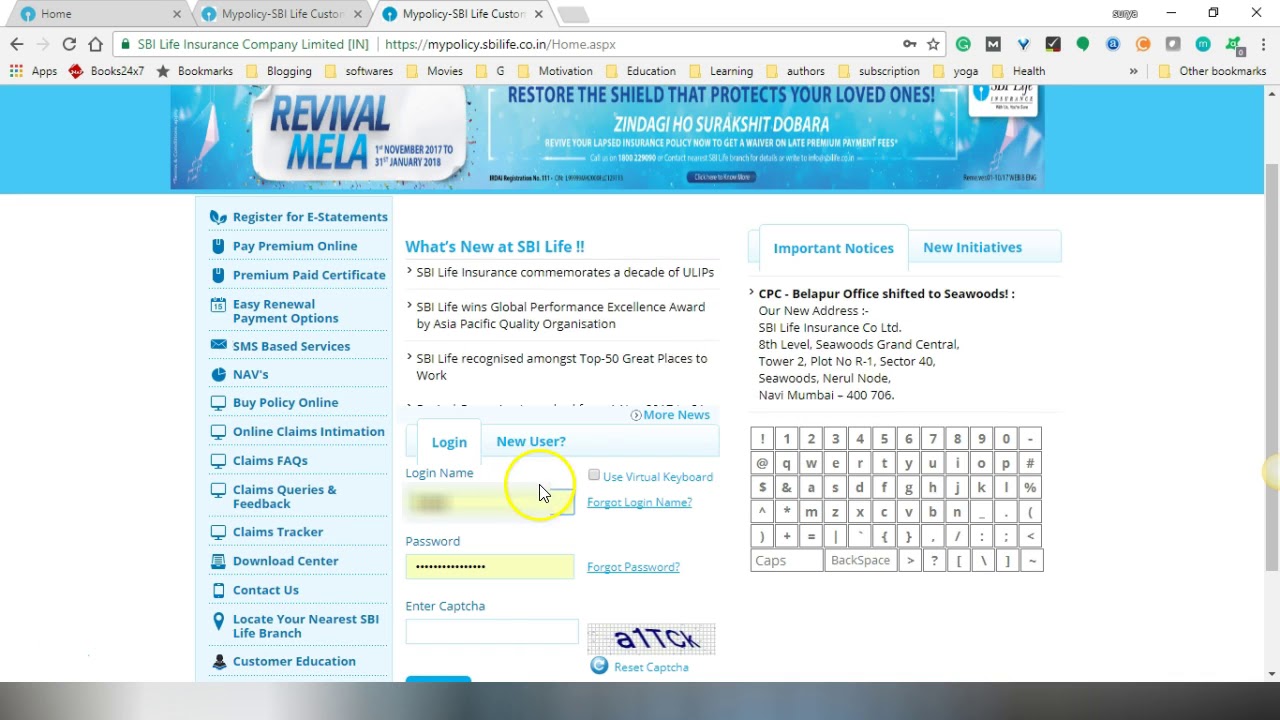Switch to the second Mypolicy-SBI Life tab
The image size is (1280, 720).
[462, 14]
